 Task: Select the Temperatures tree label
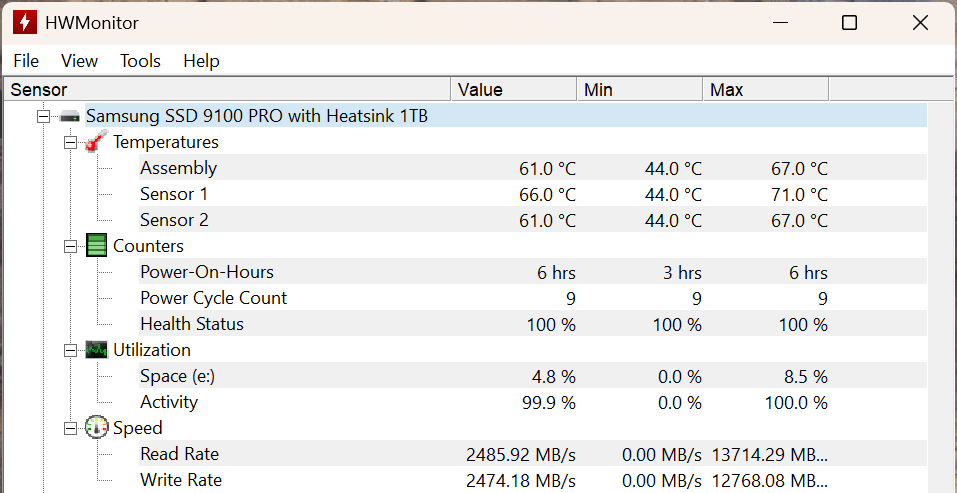click(166, 142)
